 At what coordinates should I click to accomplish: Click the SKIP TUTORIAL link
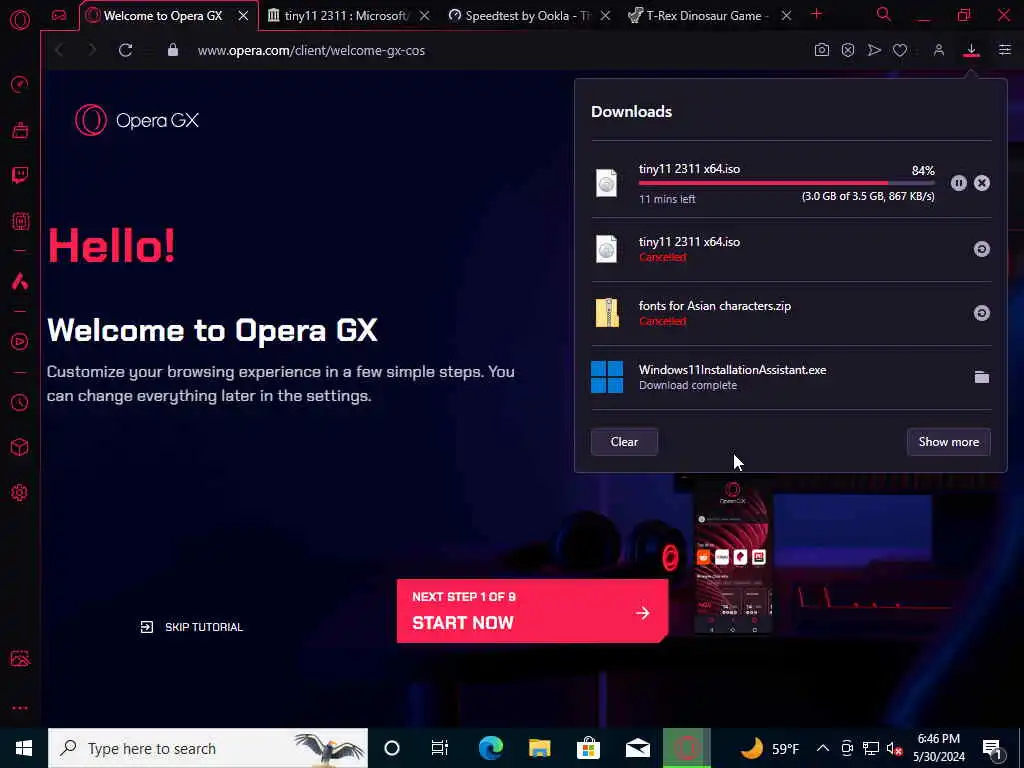[x=191, y=627]
